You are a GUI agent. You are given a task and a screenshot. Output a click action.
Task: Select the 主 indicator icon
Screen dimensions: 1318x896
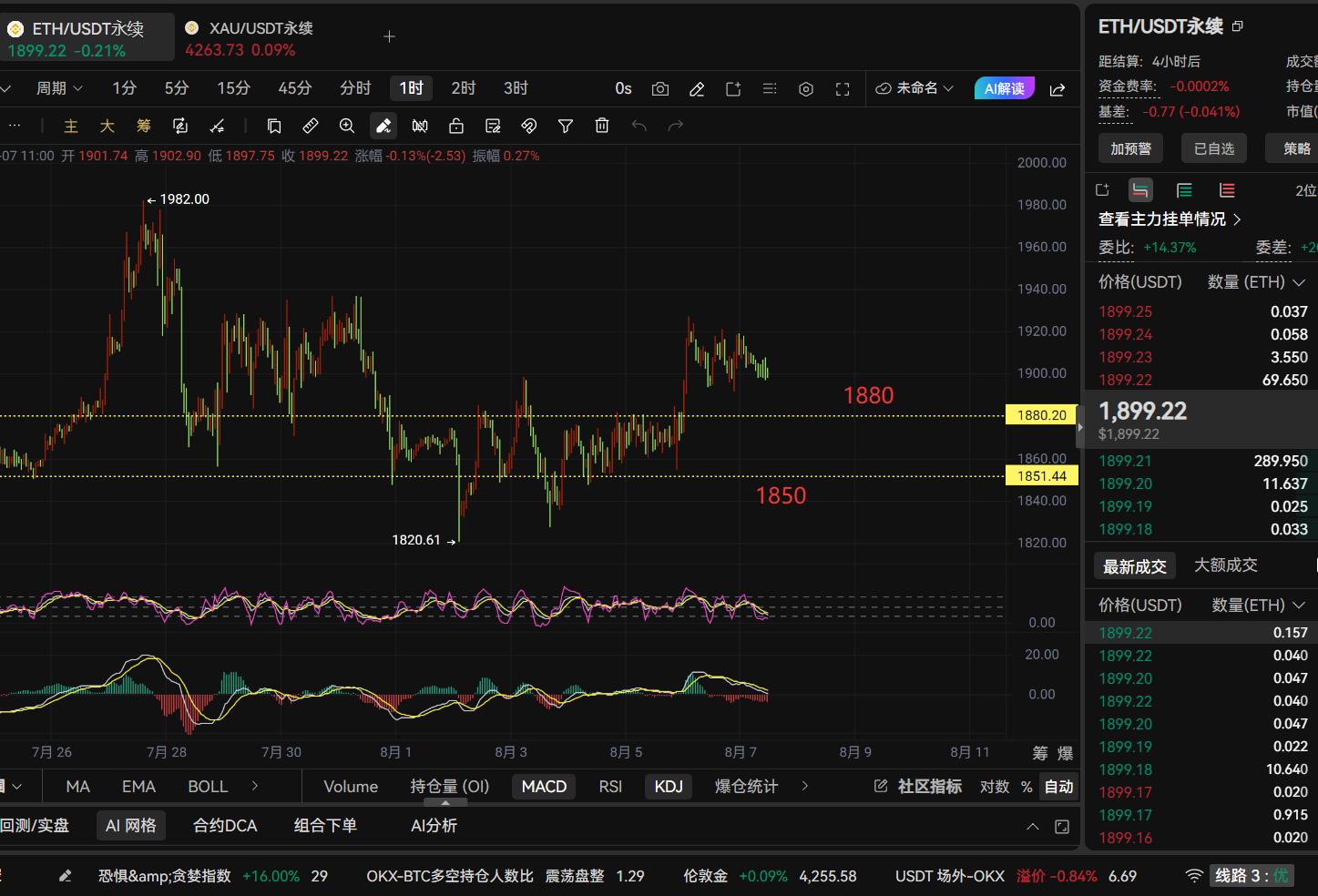pos(71,126)
